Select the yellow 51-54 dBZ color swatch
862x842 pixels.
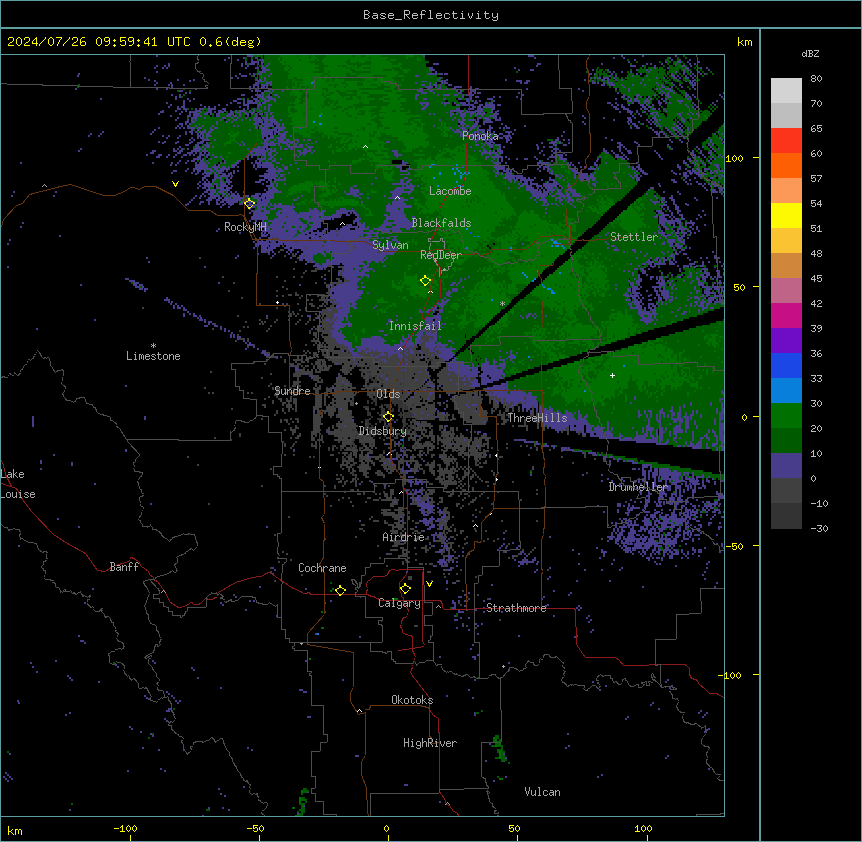[x=786, y=215]
